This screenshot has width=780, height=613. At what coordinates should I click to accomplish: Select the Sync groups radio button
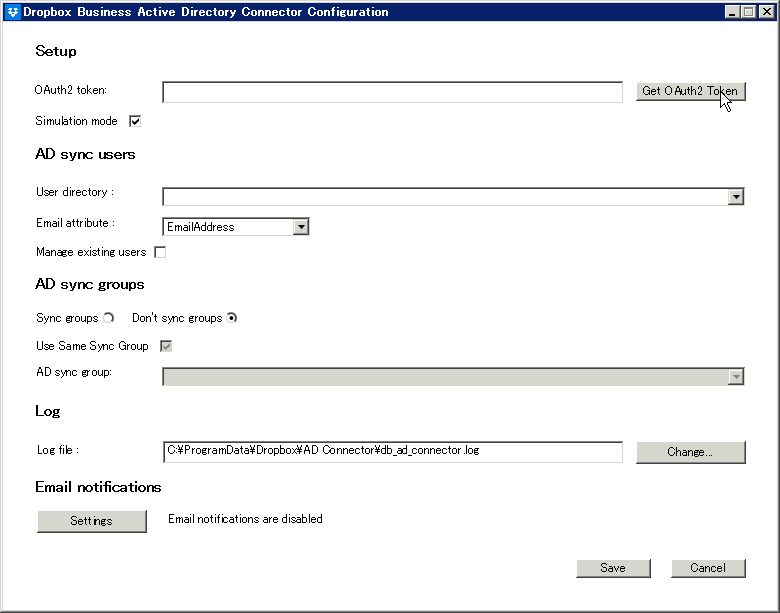pyautogui.click(x=108, y=318)
